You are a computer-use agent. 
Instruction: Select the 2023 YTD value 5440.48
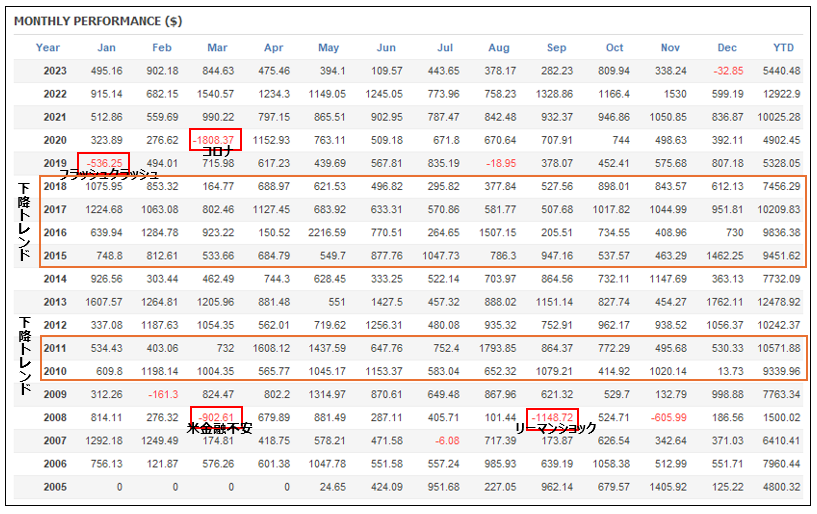pyautogui.click(x=780, y=70)
